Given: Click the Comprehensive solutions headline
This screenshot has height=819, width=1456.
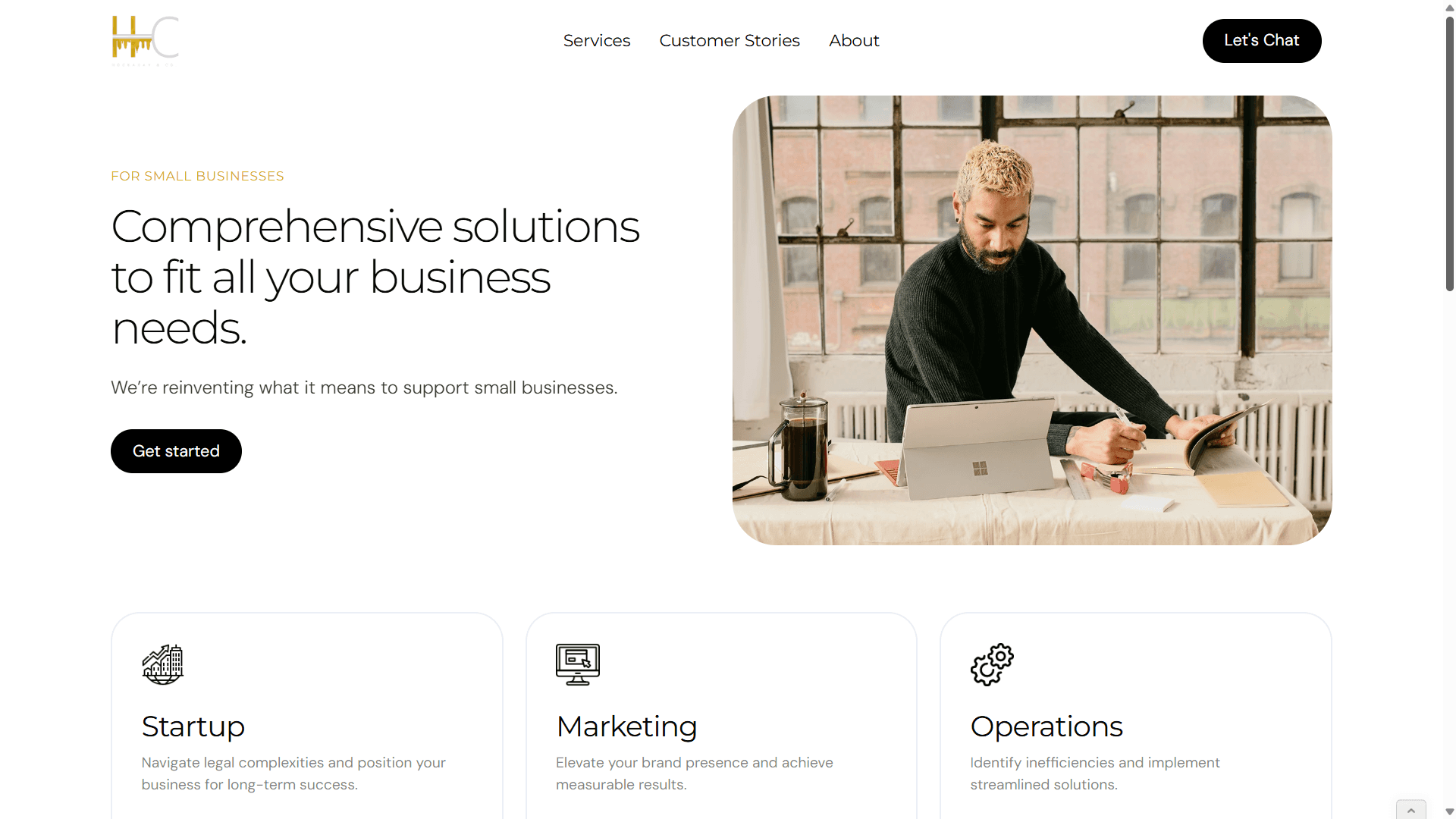Looking at the screenshot, I should tap(375, 278).
